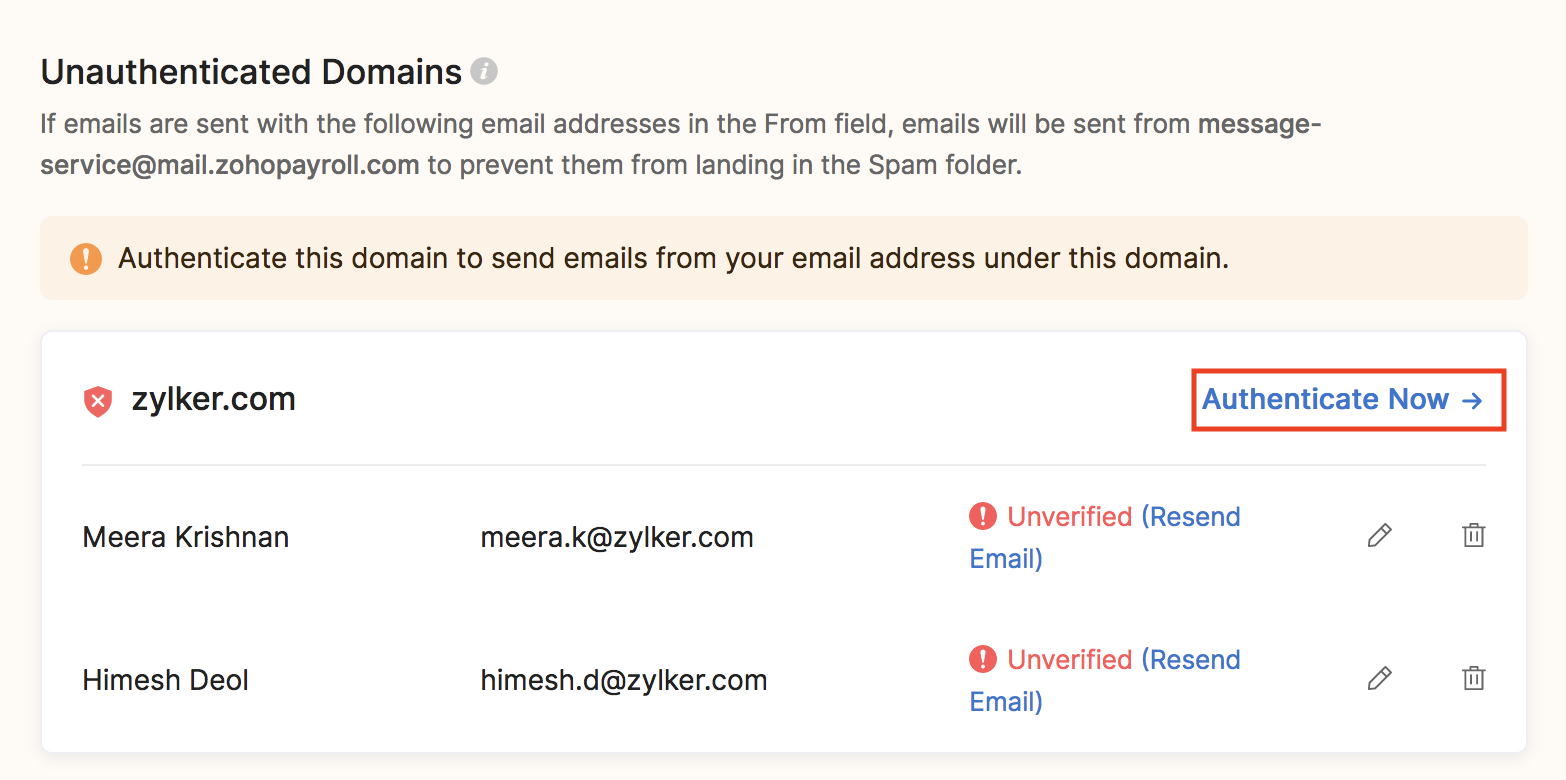The image size is (1566, 780).
Task: Delete Meera Krishnan's email address
Action: pos(1473,536)
